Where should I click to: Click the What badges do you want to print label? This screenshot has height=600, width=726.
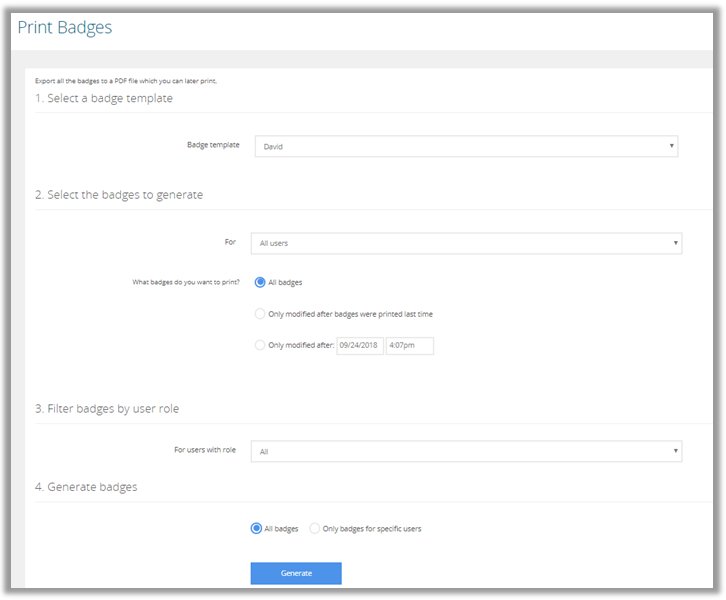(186, 282)
